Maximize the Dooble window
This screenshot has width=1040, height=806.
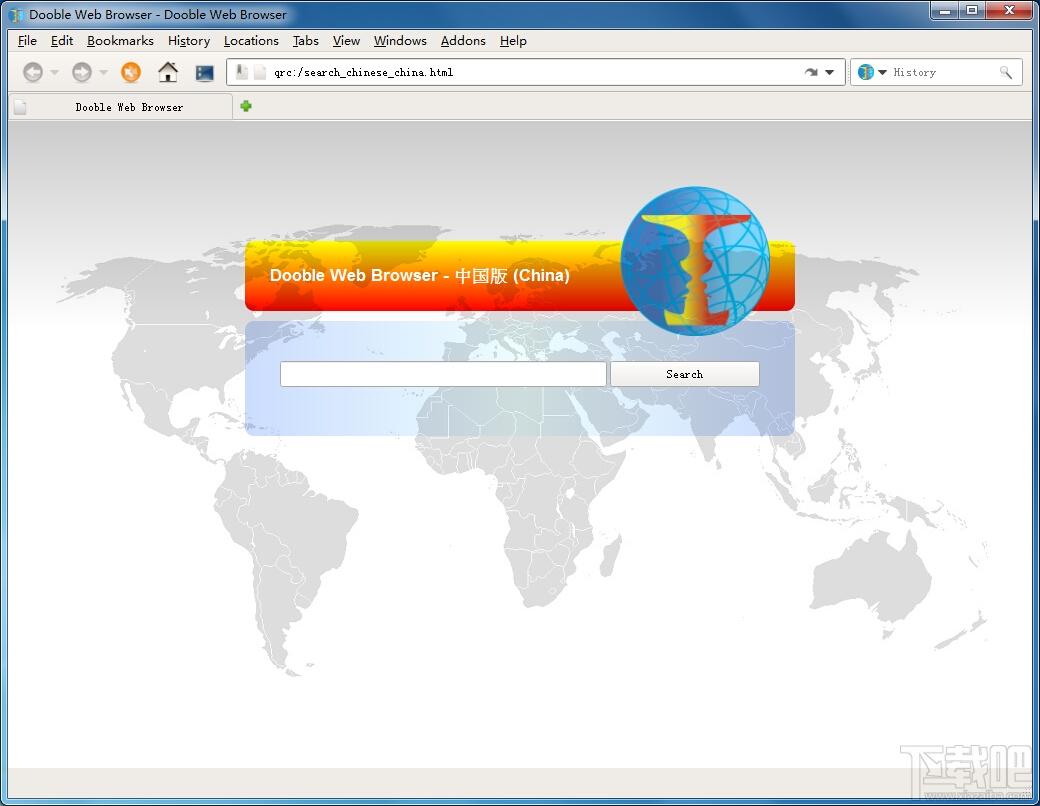pos(972,11)
